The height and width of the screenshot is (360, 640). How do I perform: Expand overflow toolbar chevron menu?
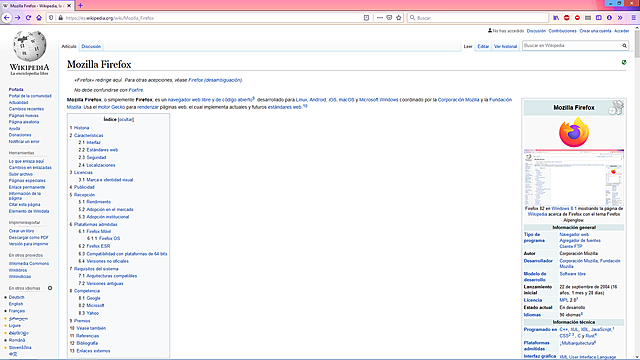coord(620,18)
